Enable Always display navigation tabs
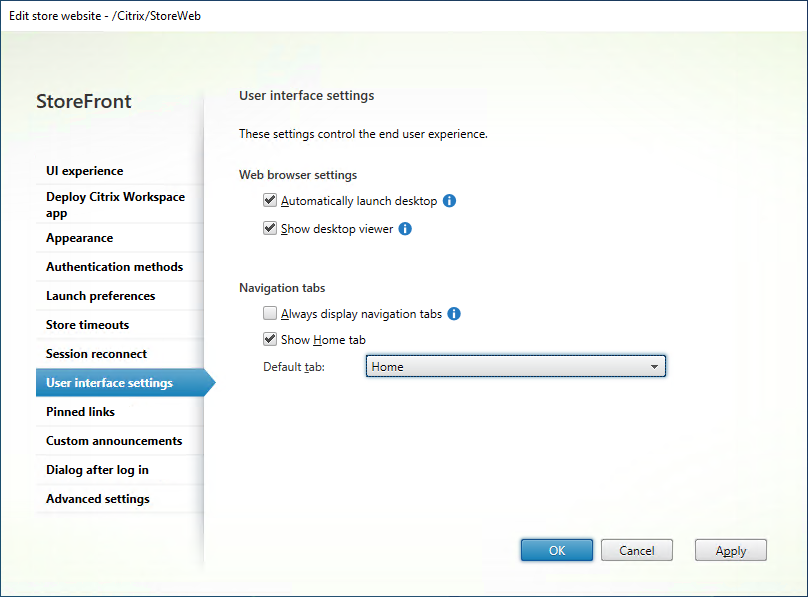This screenshot has height=597, width=808. click(x=269, y=313)
